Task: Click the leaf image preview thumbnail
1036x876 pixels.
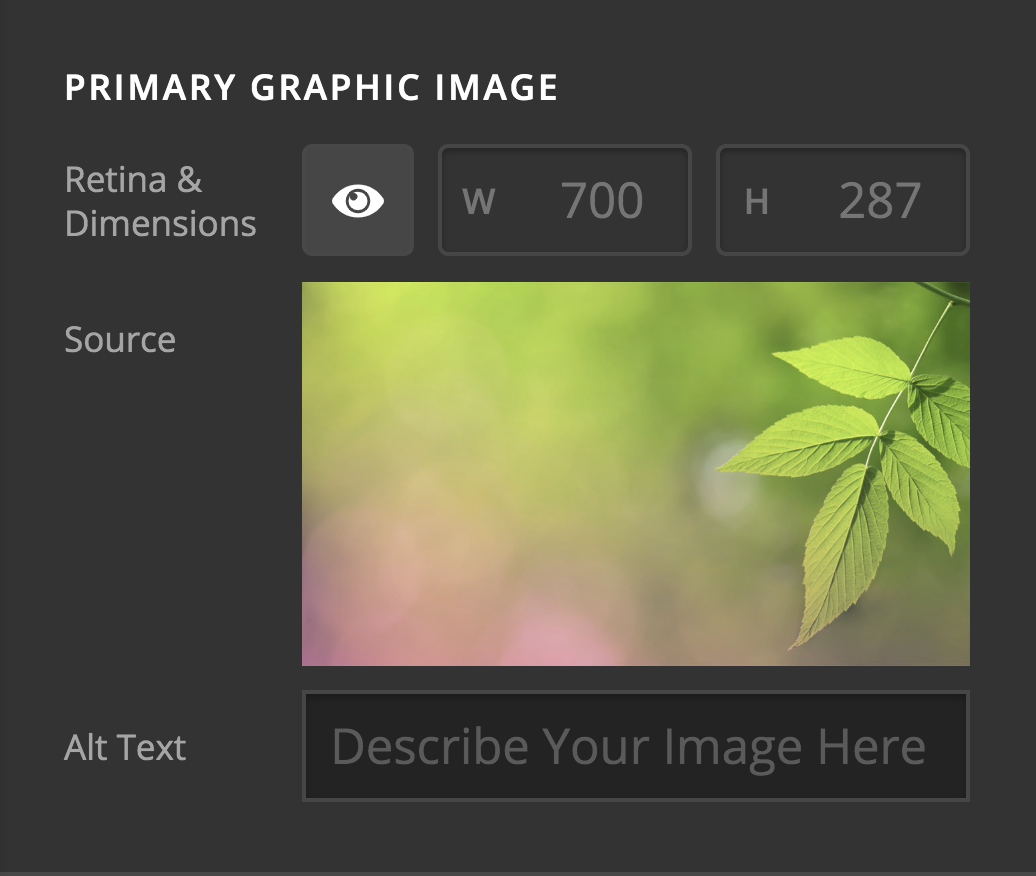Action: point(635,473)
